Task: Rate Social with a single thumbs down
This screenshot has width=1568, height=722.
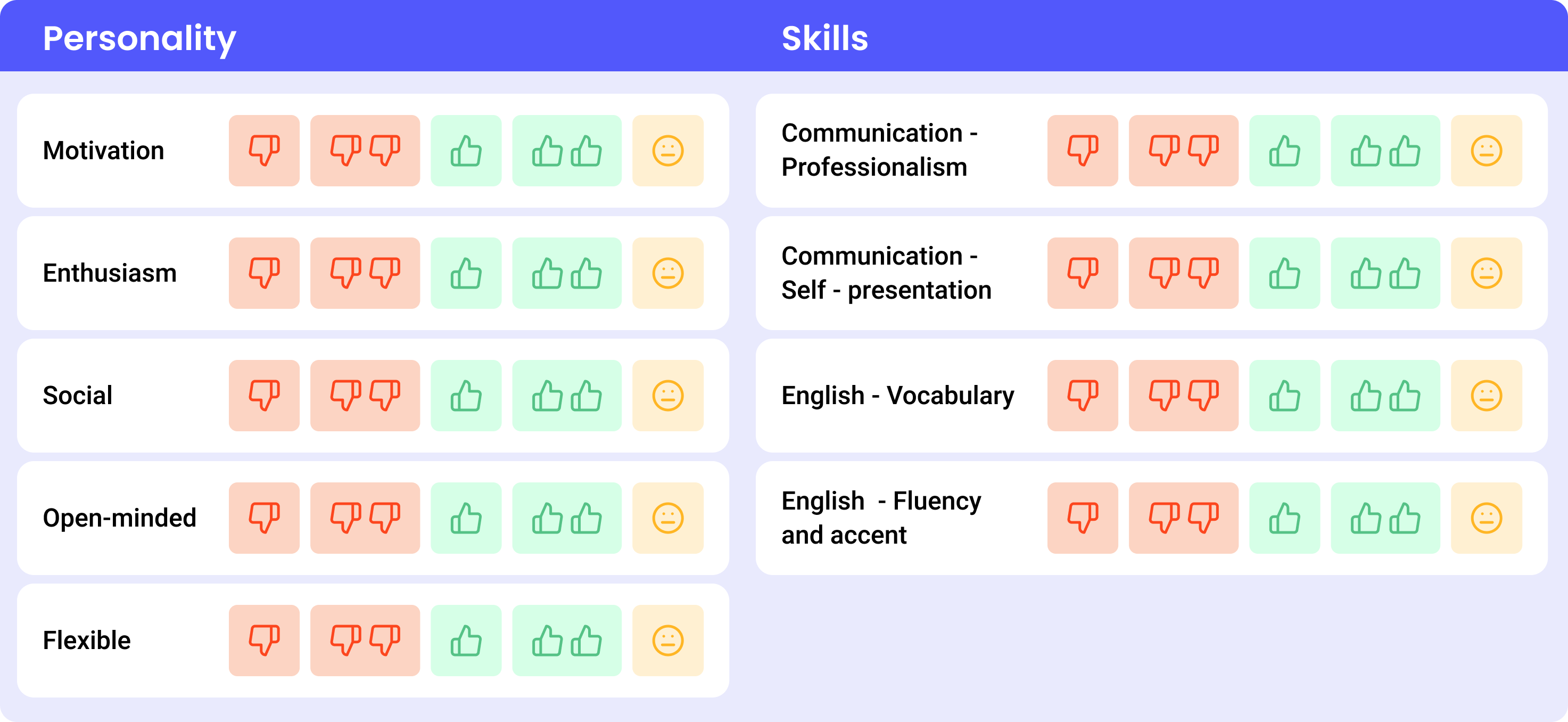Action: 263,395
